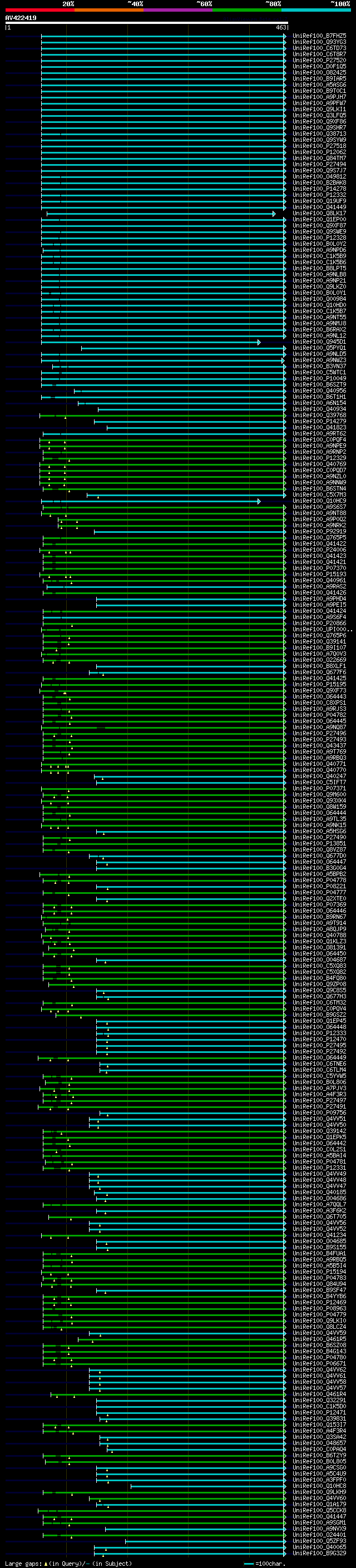
Task: Select label UniRef100_P27518
Action: [x=319, y=146]
